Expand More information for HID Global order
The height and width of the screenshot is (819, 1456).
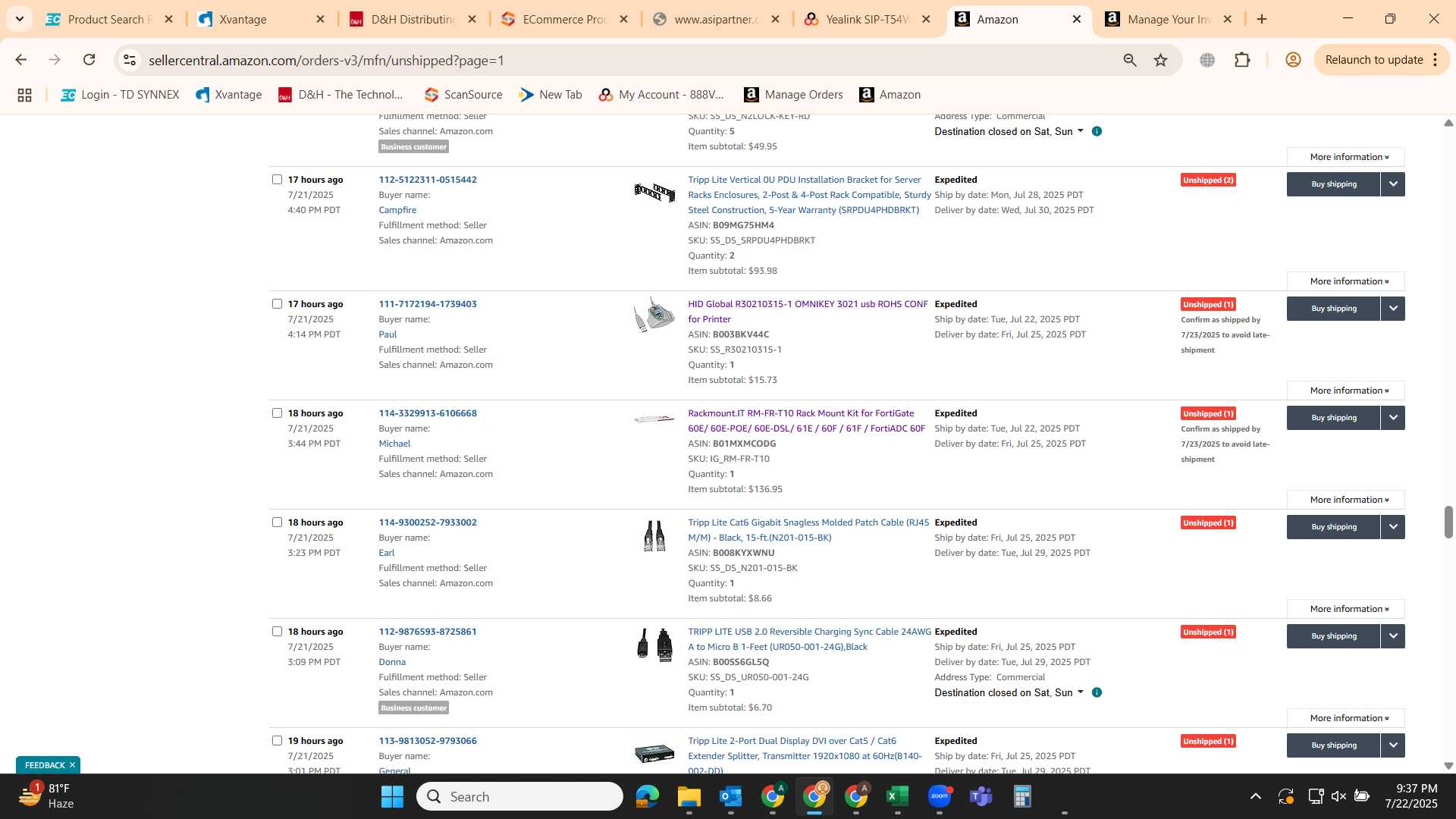point(1346,391)
